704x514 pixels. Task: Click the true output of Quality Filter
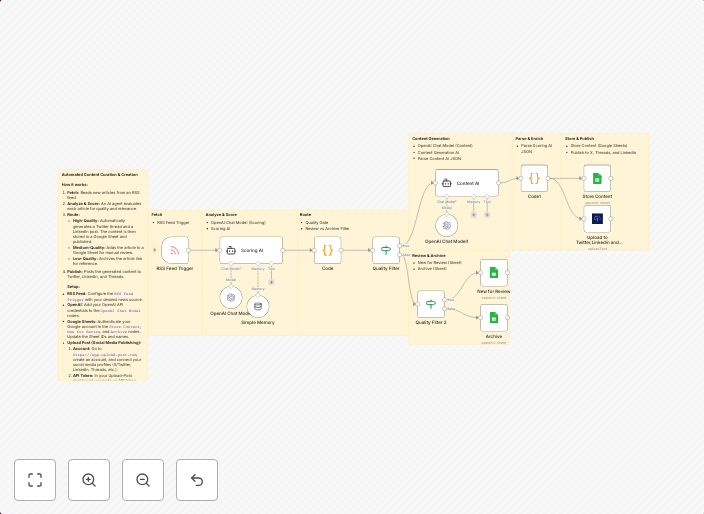pos(400,246)
